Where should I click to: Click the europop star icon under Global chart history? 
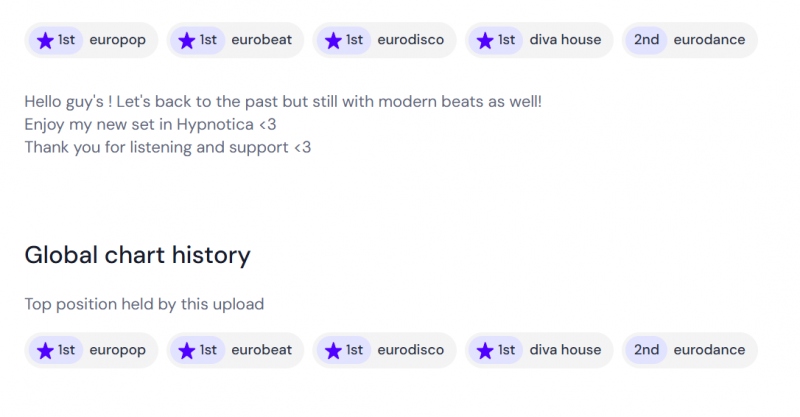[x=45, y=350]
